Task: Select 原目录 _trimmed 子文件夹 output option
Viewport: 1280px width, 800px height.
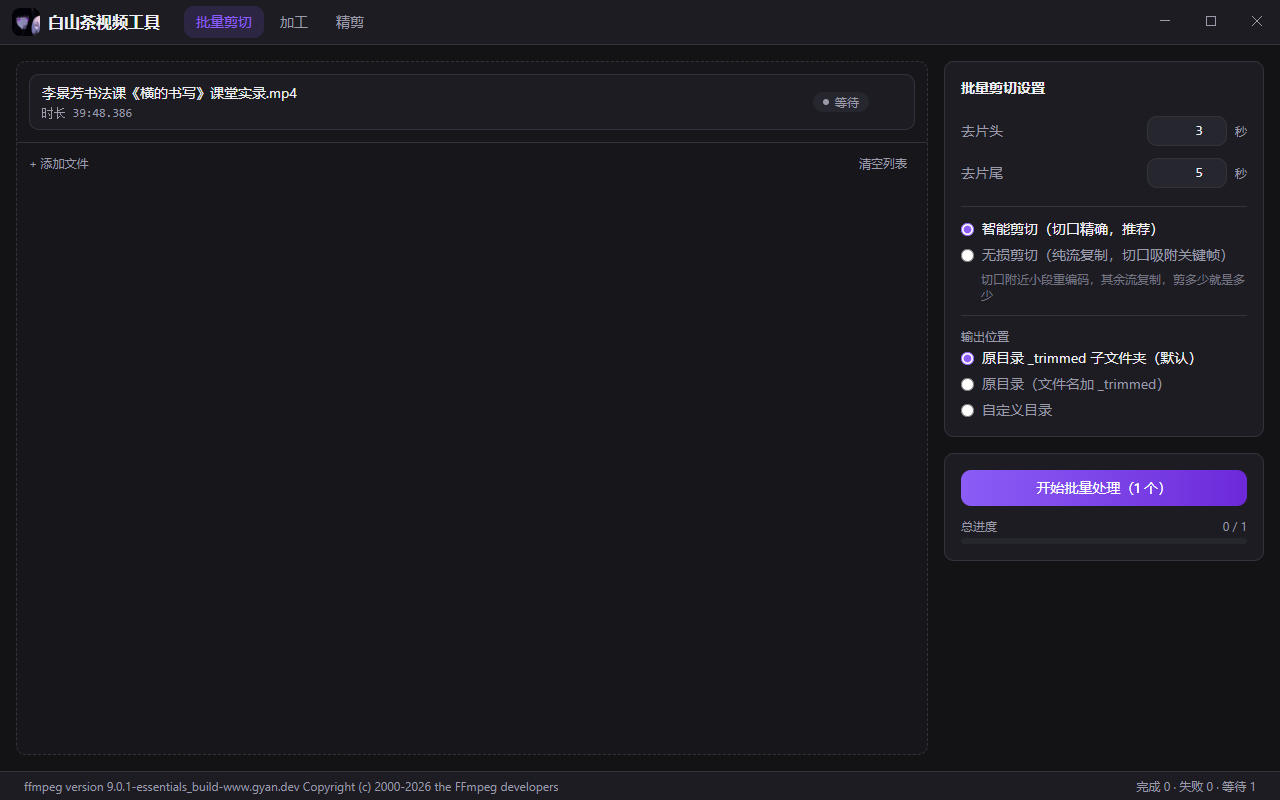Action: (x=1078, y=358)
